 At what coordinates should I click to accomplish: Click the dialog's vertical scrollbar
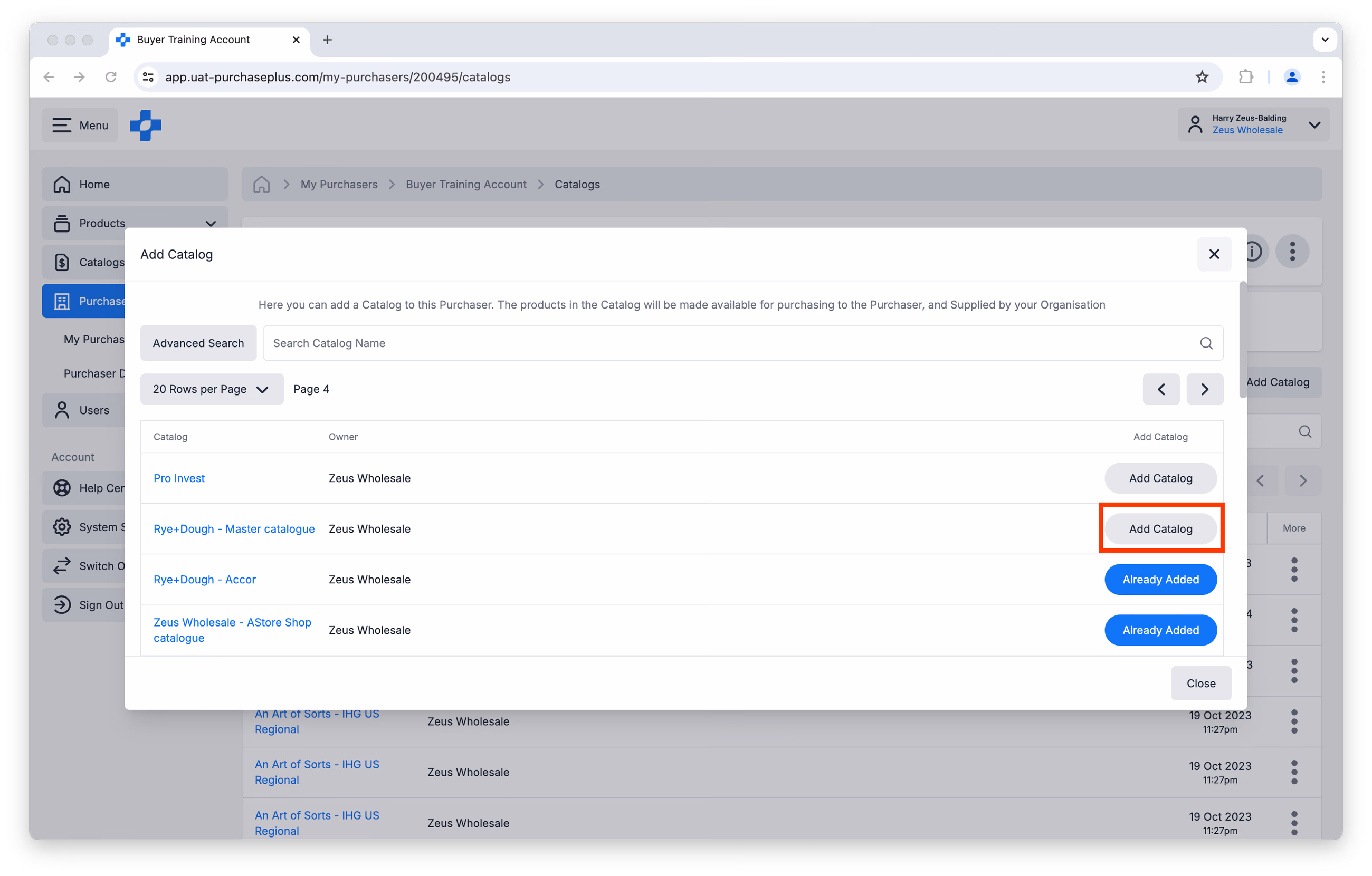(x=1243, y=340)
